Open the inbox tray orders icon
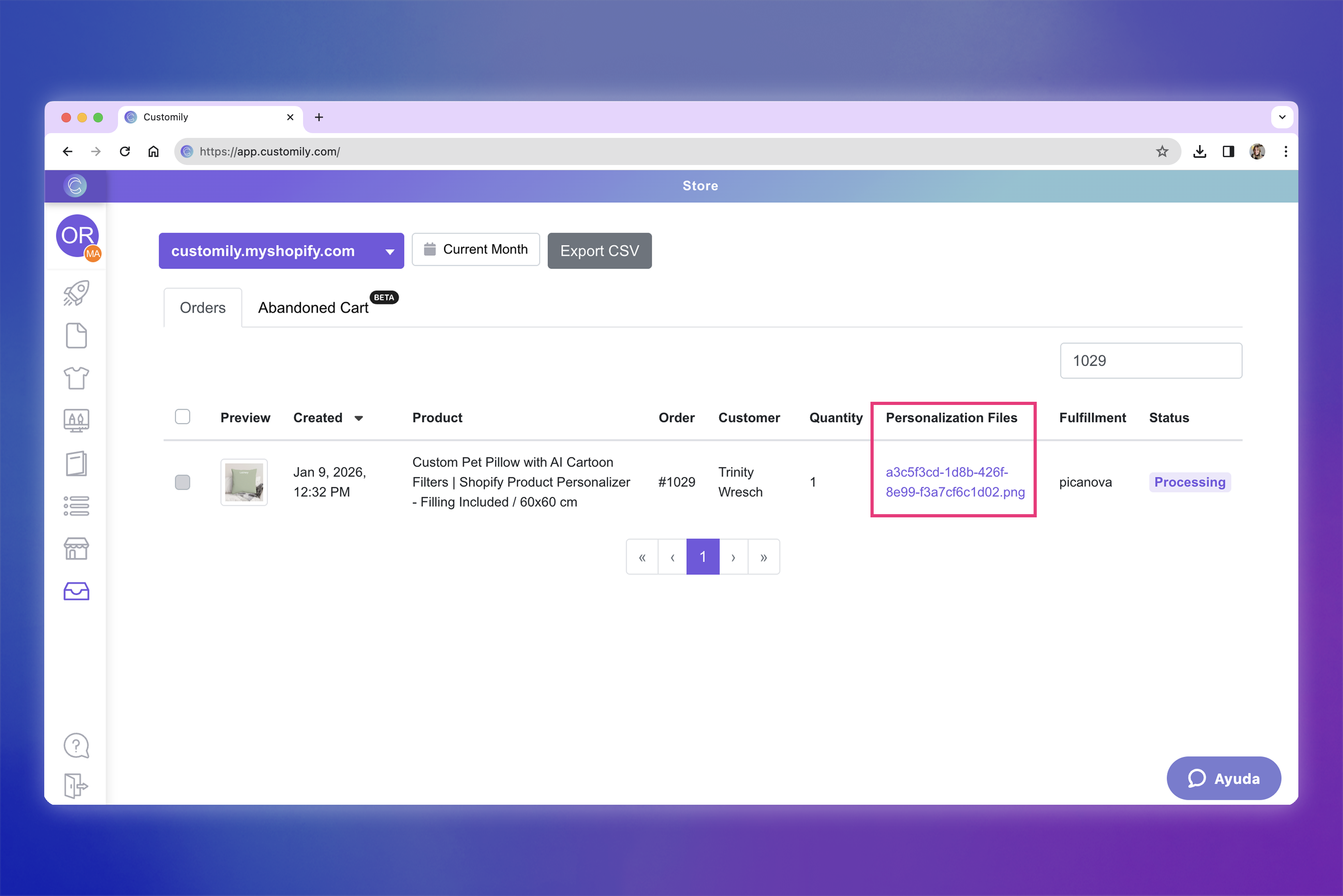The width and height of the screenshot is (1343, 896). click(x=76, y=591)
